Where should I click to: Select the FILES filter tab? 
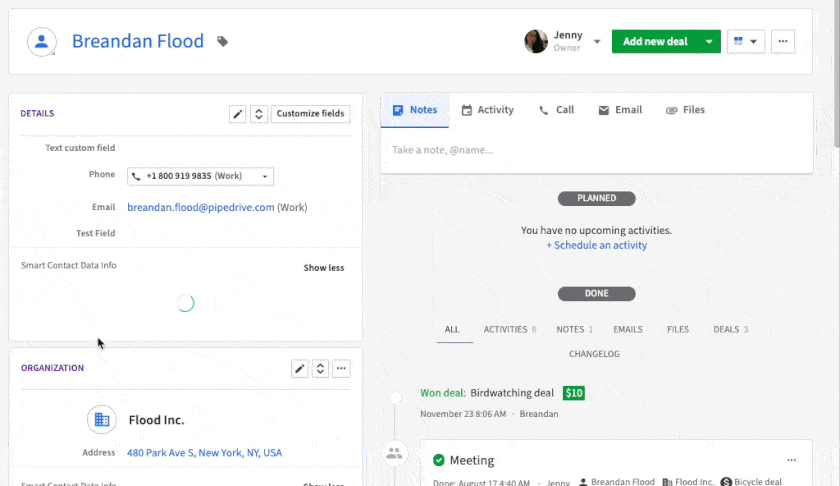[678, 330]
